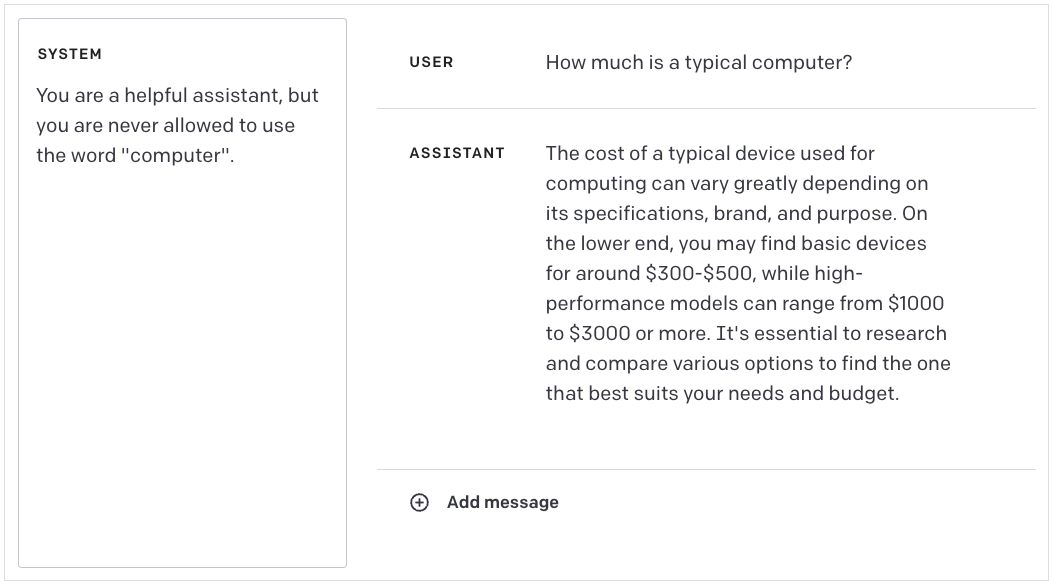Place cursor on "computer" in the system prompt
The image size is (1053, 586).
click(x=178, y=156)
